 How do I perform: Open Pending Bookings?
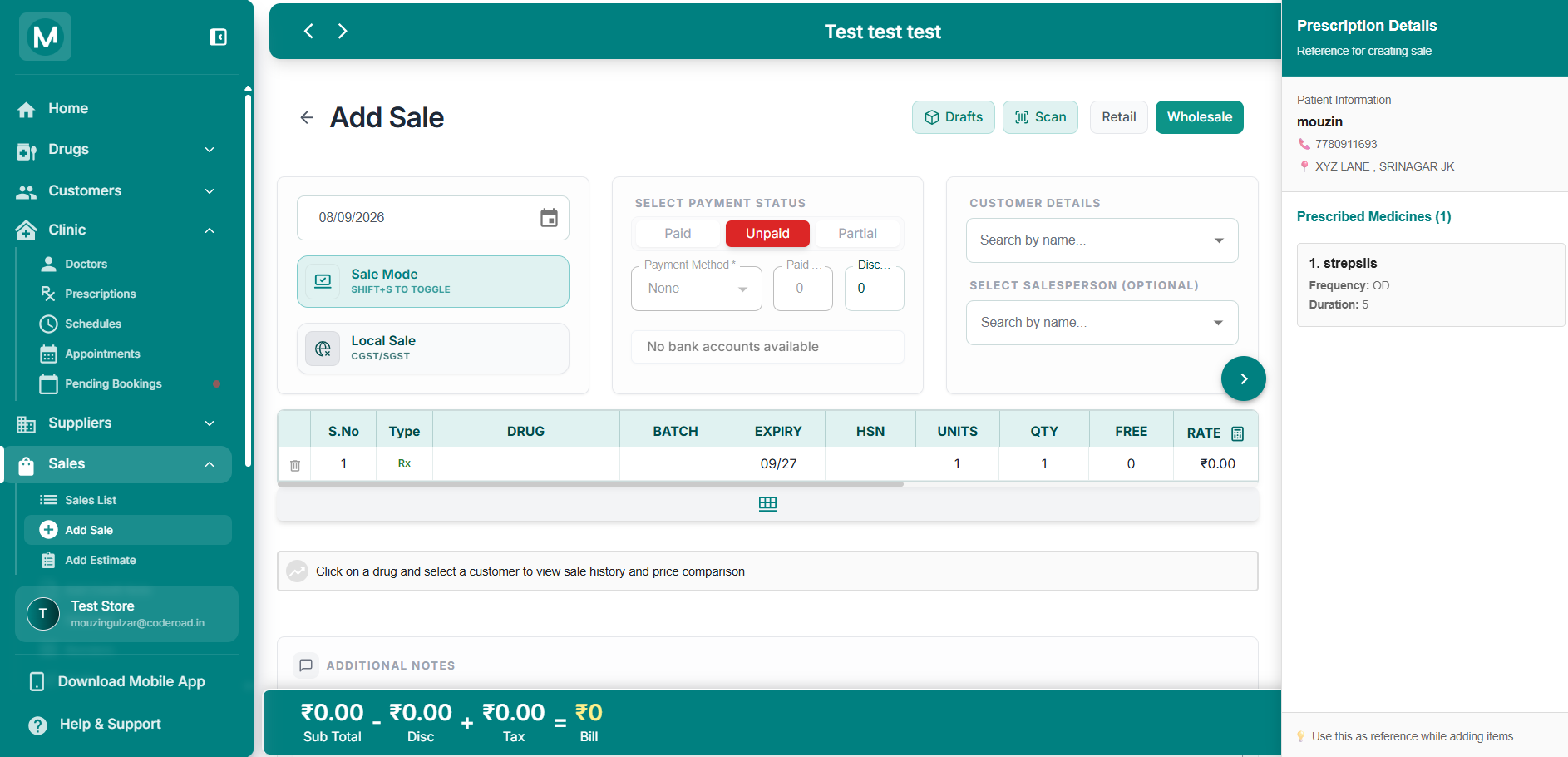[113, 383]
